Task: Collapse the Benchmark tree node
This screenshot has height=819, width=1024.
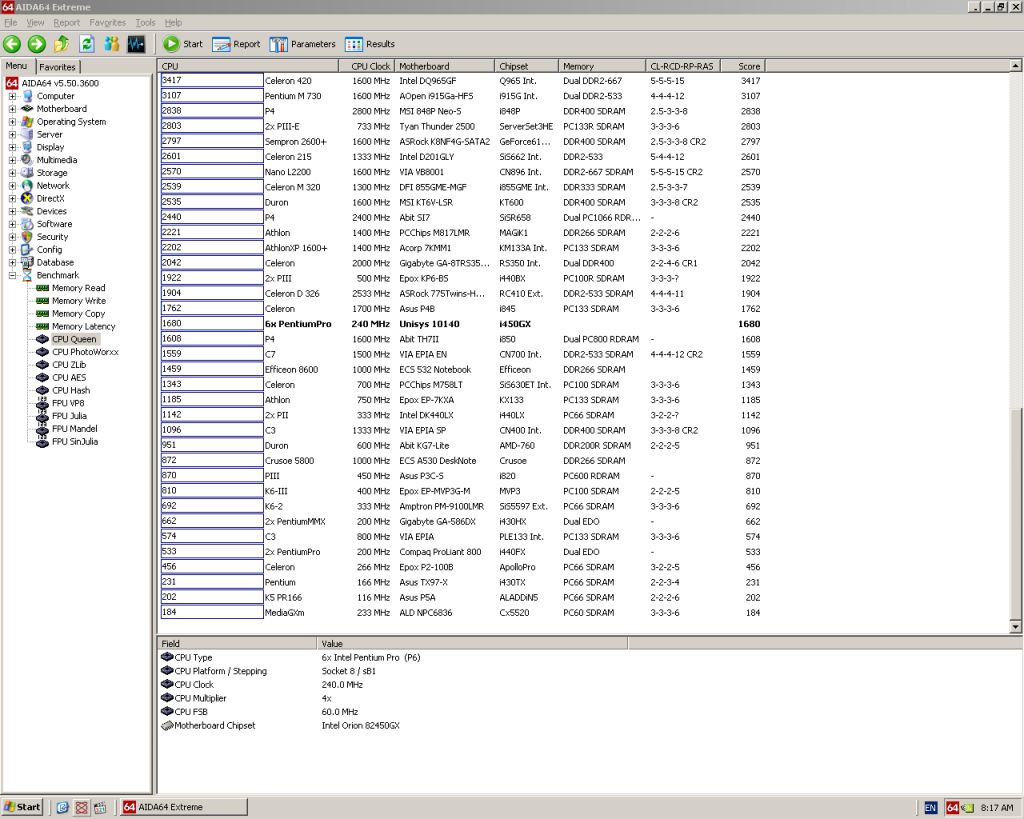Action: coord(10,275)
